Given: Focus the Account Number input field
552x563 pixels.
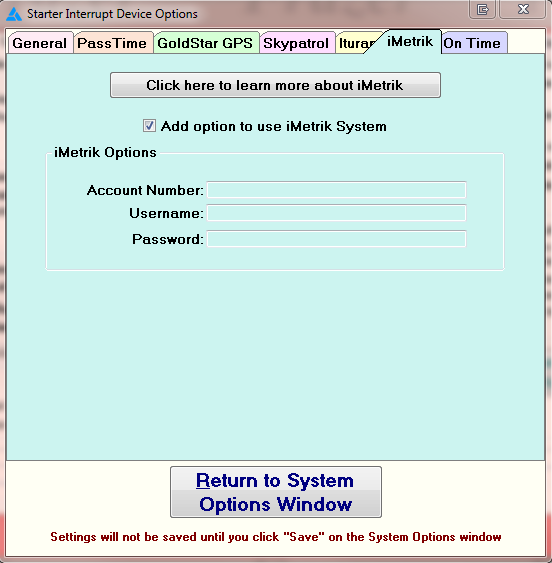Looking at the screenshot, I should (337, 190).
